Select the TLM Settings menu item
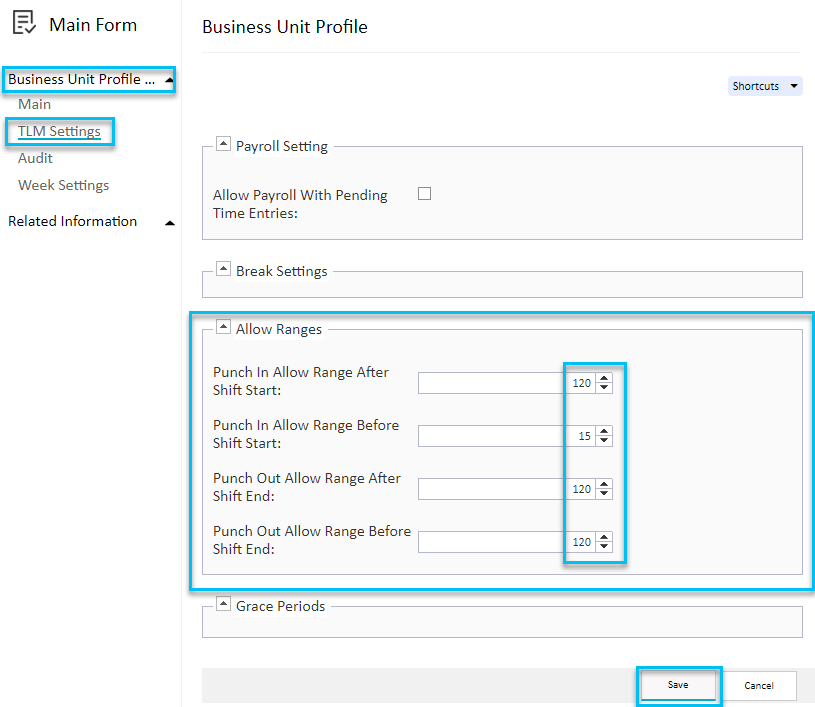Screen dimensions: 815x707 click(59, 131)
